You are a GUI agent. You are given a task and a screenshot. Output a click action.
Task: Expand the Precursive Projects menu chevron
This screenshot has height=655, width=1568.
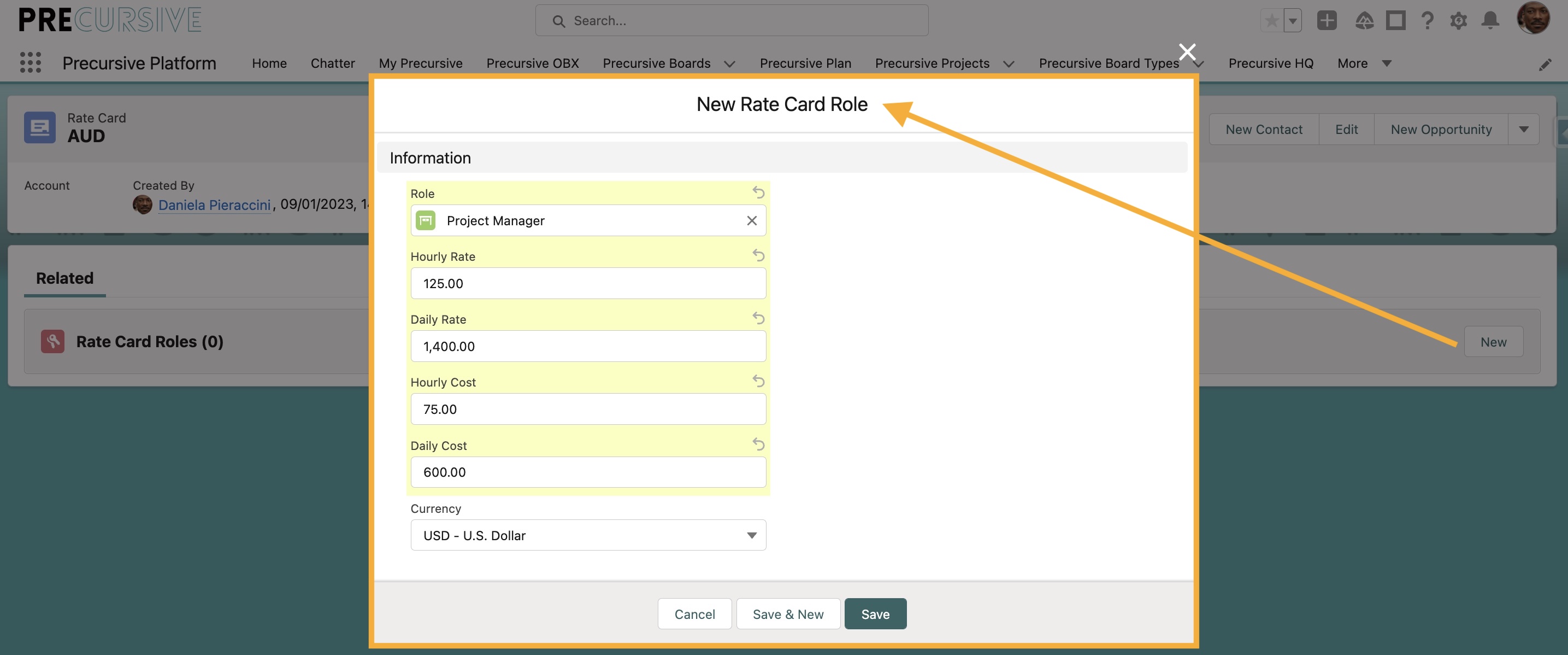1009,64
